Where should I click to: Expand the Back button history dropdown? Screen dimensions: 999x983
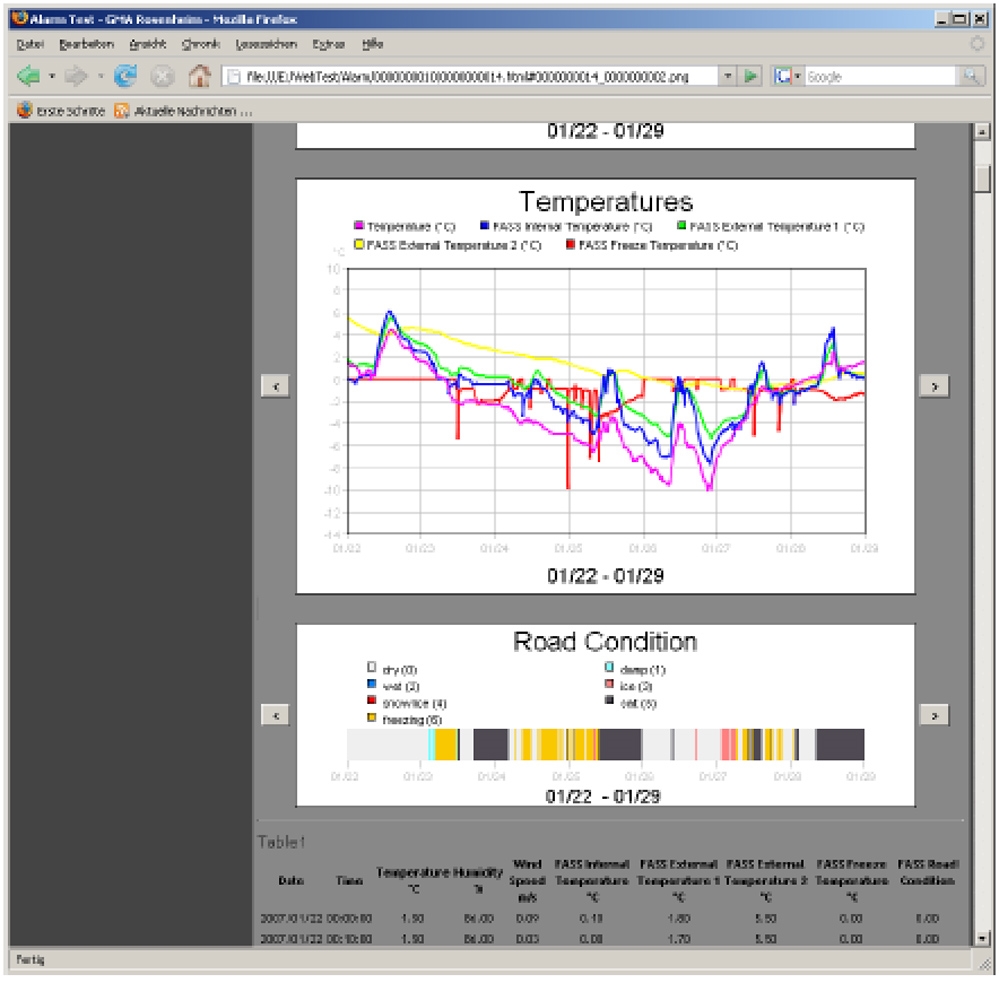[52, 75]
